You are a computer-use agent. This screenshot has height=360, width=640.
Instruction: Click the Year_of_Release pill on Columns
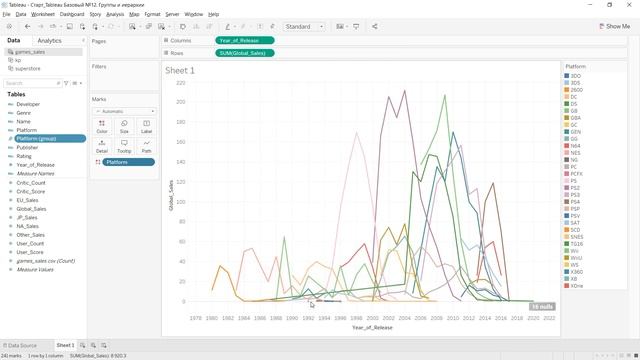(x=245, y=40)
